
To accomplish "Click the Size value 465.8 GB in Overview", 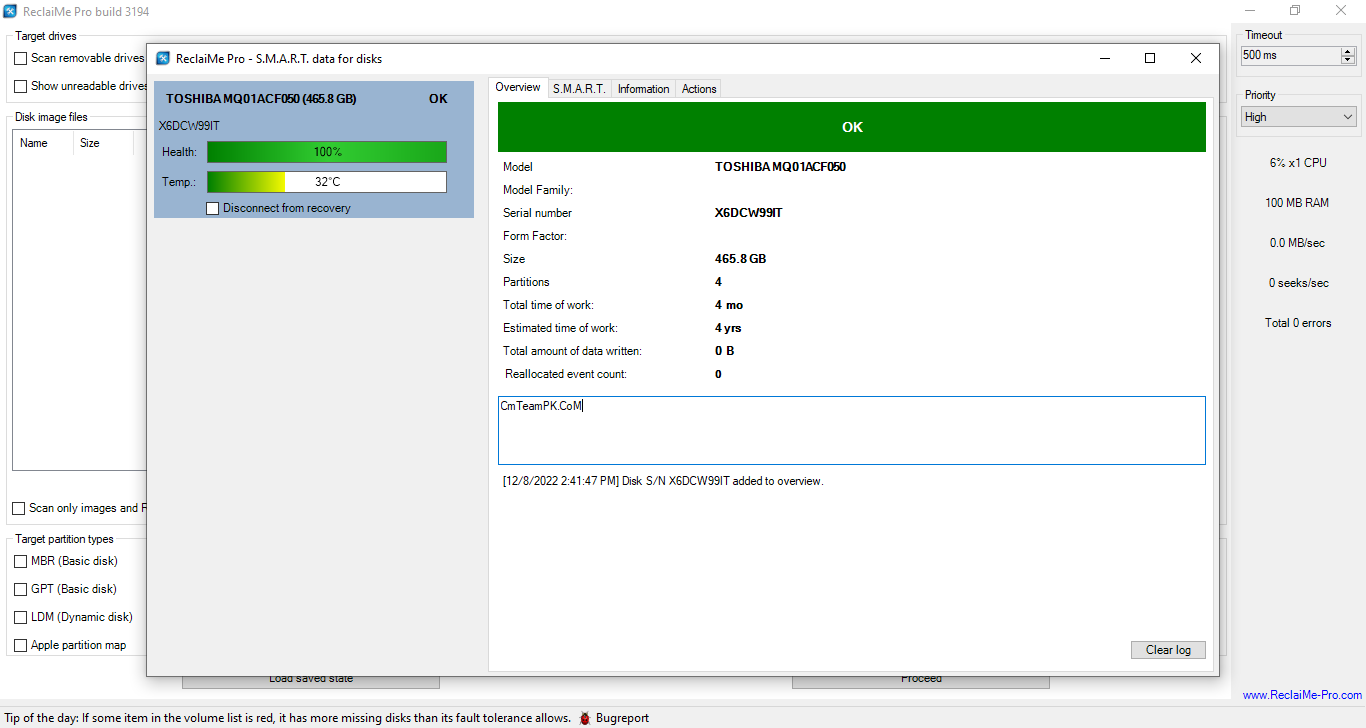I will click(741, 259).
